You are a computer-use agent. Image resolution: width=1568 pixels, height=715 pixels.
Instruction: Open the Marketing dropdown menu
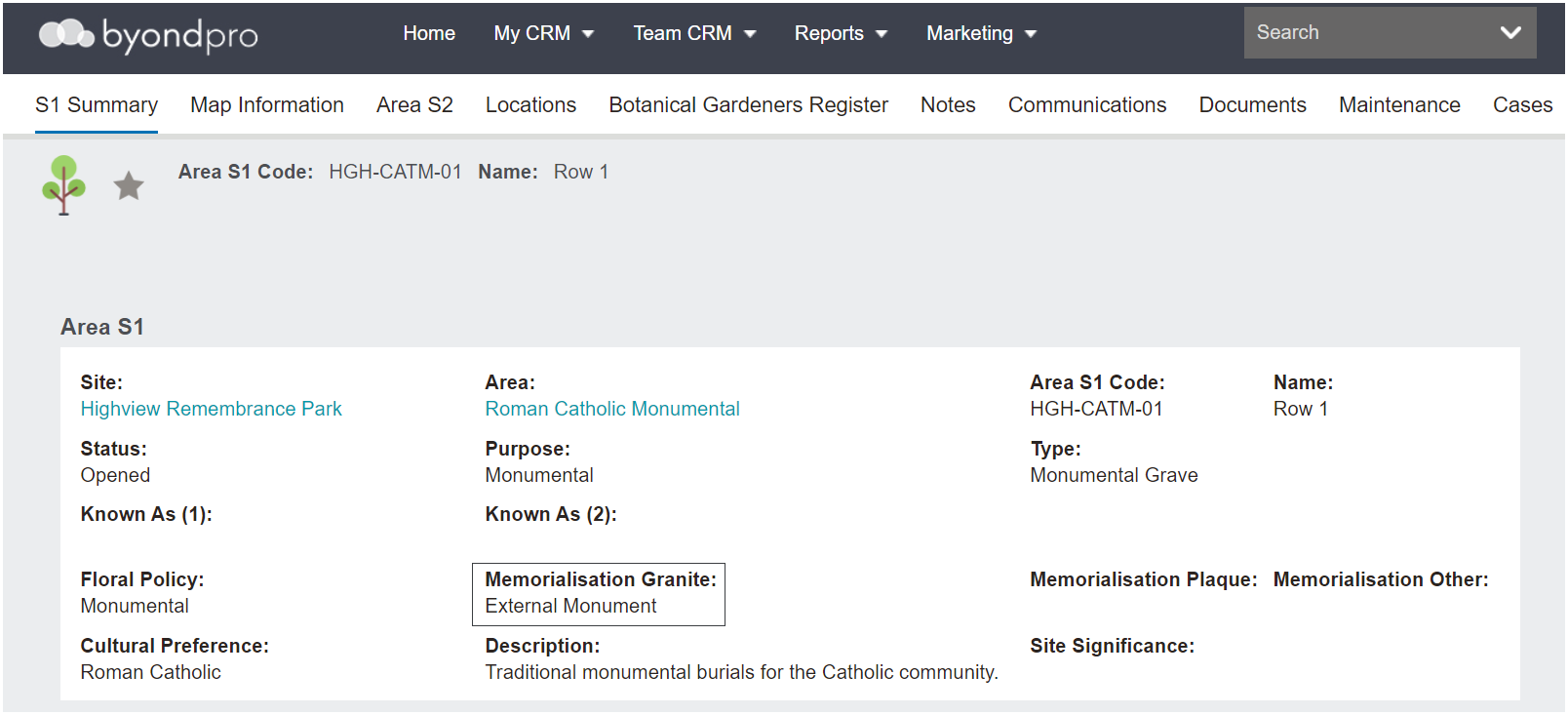point(981,33)
